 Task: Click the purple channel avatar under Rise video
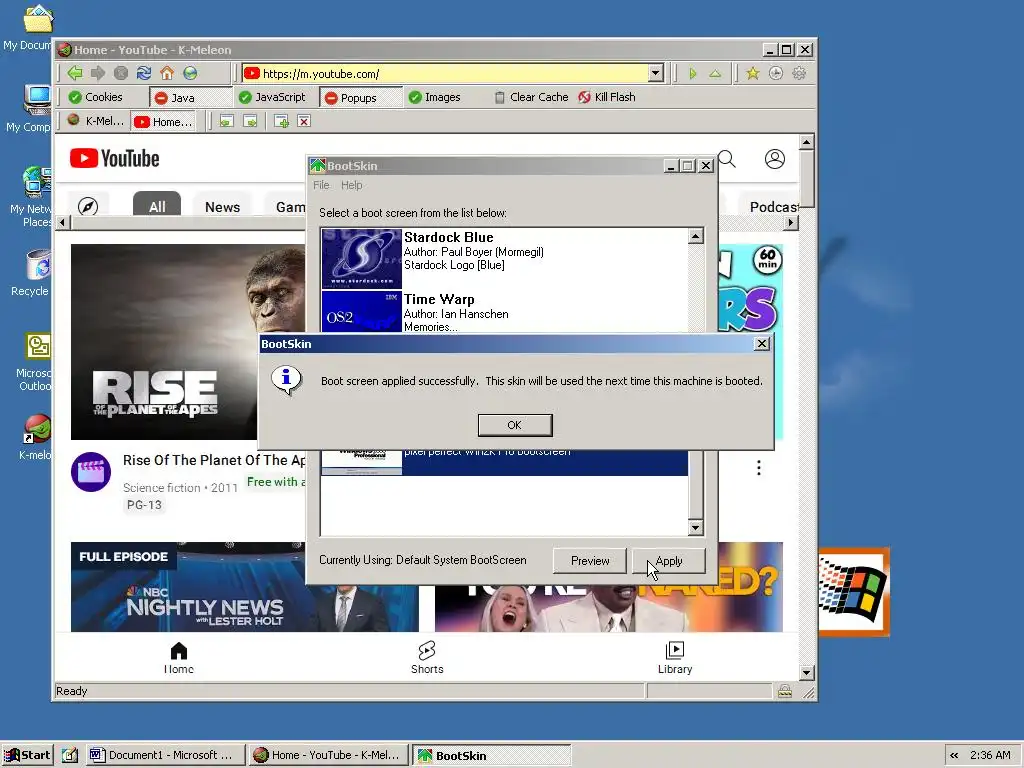[x=91, y=472]
